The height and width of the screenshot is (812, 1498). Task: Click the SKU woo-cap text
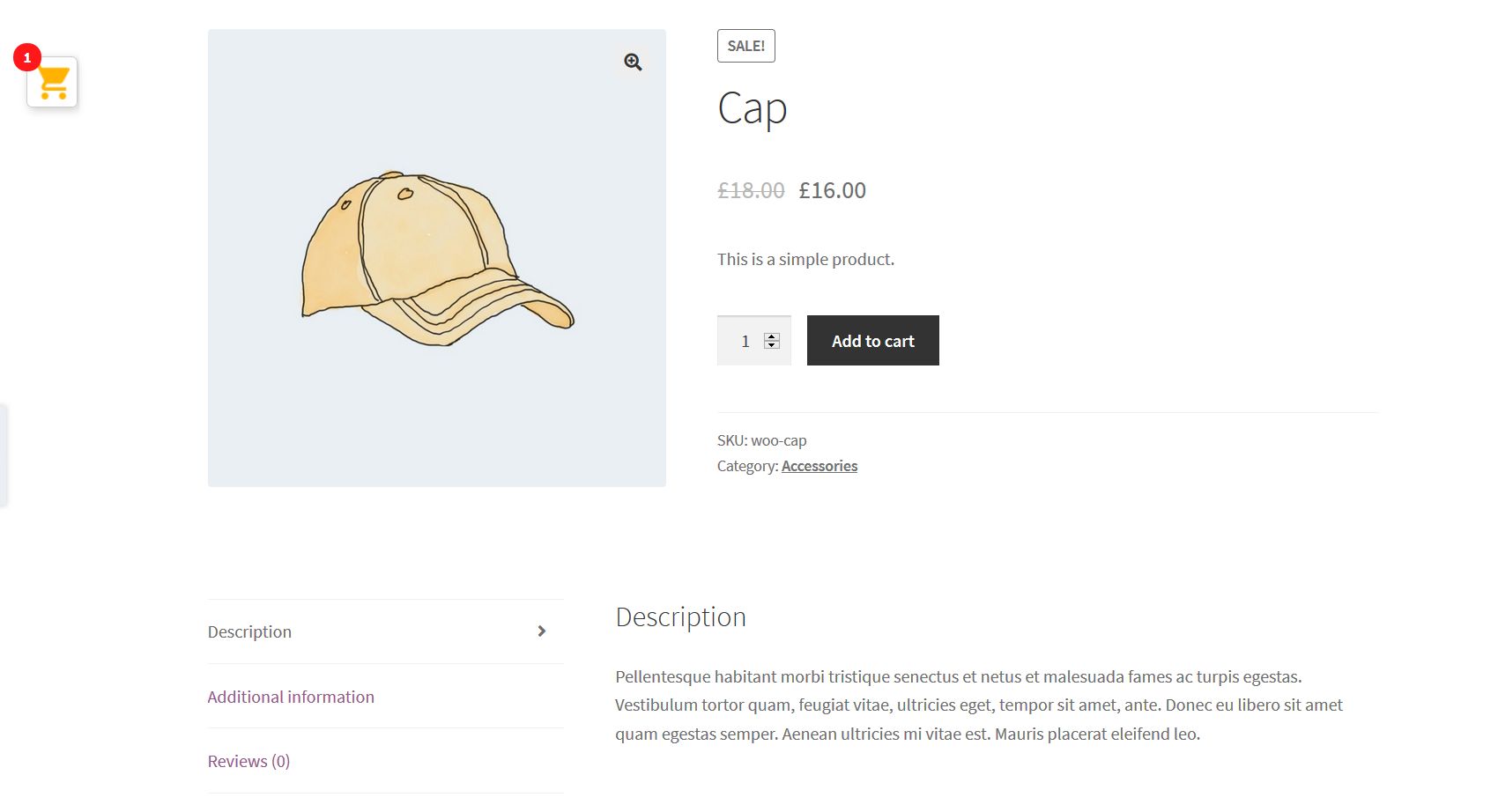(x=762, y=440)
